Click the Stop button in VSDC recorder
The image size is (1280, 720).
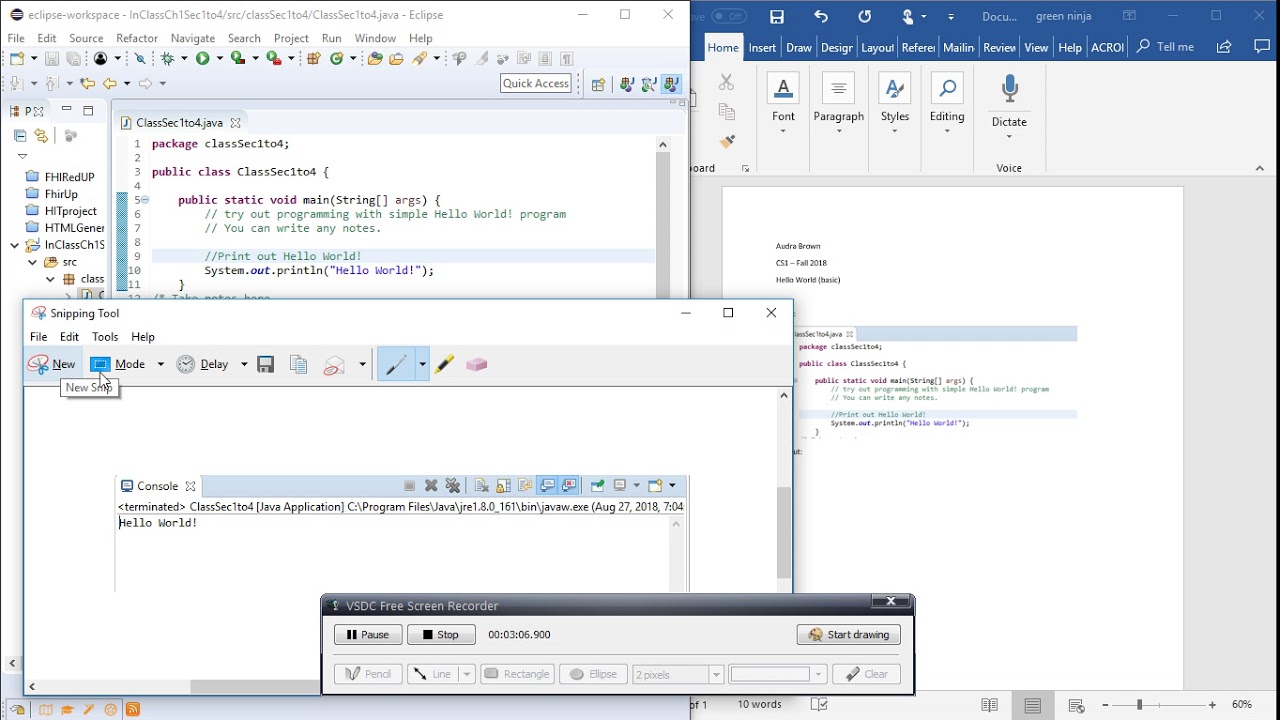(x=441, y=634)
